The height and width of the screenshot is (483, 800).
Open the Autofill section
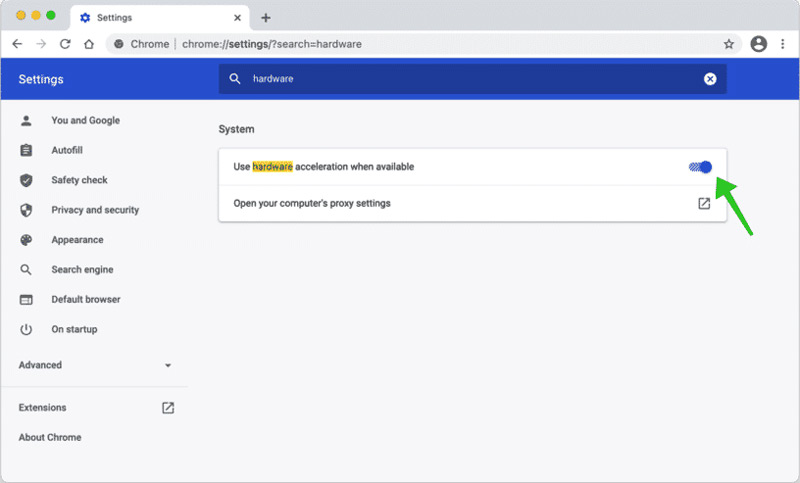(67, 150)
